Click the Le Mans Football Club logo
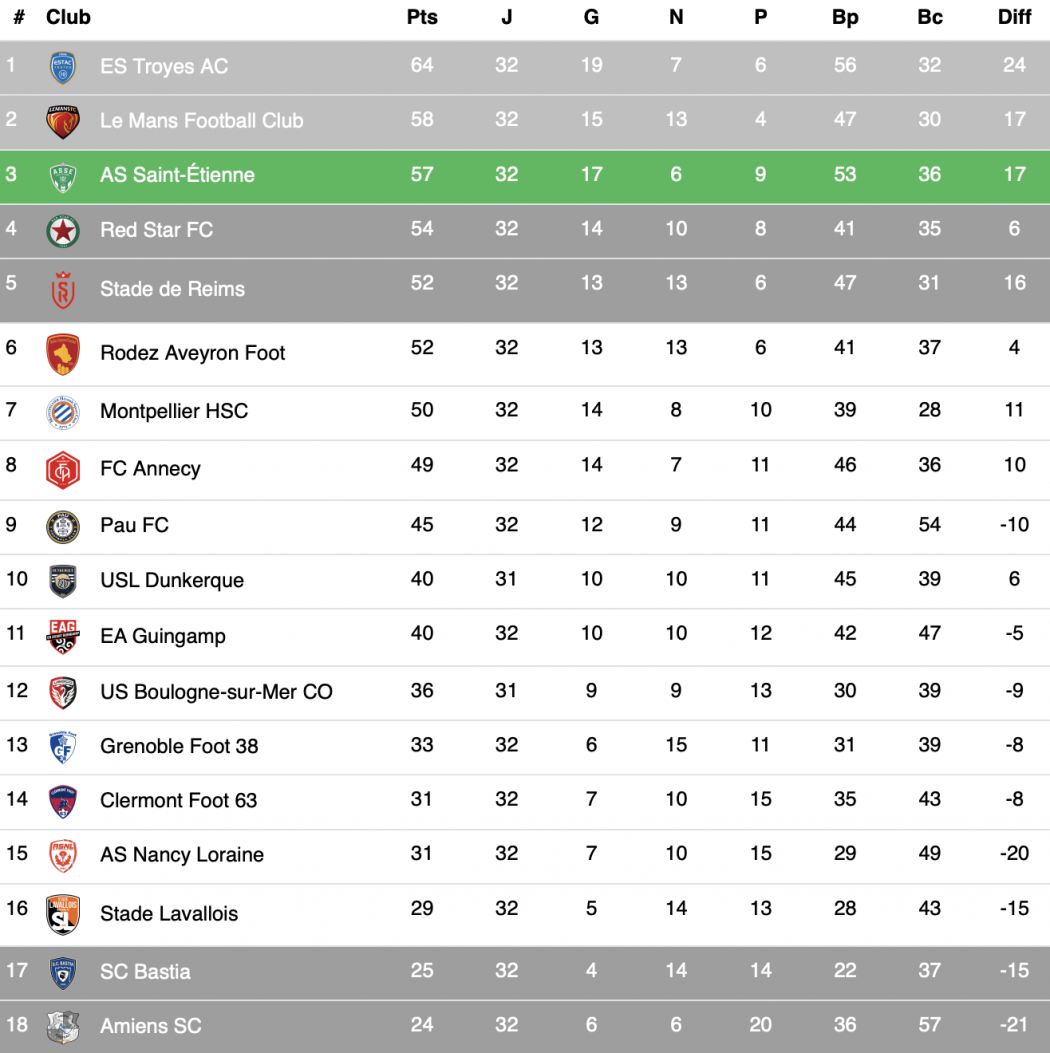Viewport: 1050px width, 1053px height. [x=63, y=121]
